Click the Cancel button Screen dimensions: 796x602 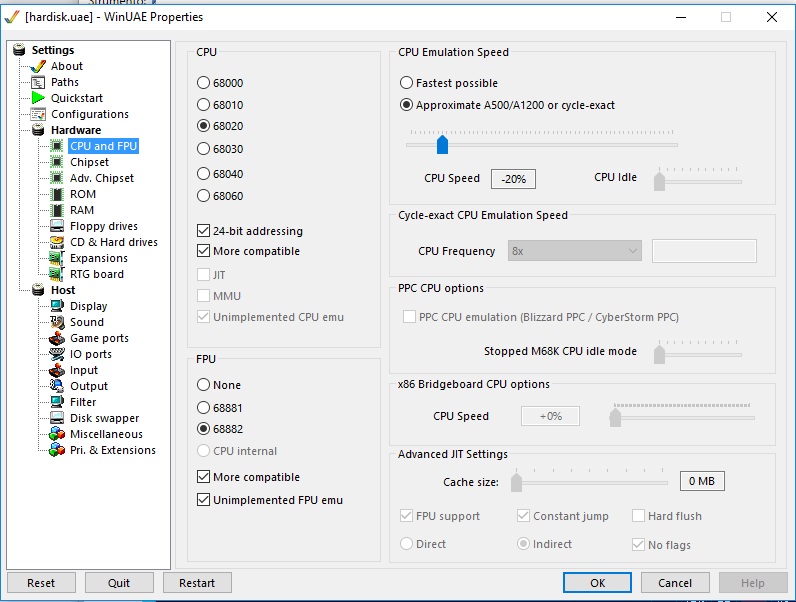tap(675, 583)
